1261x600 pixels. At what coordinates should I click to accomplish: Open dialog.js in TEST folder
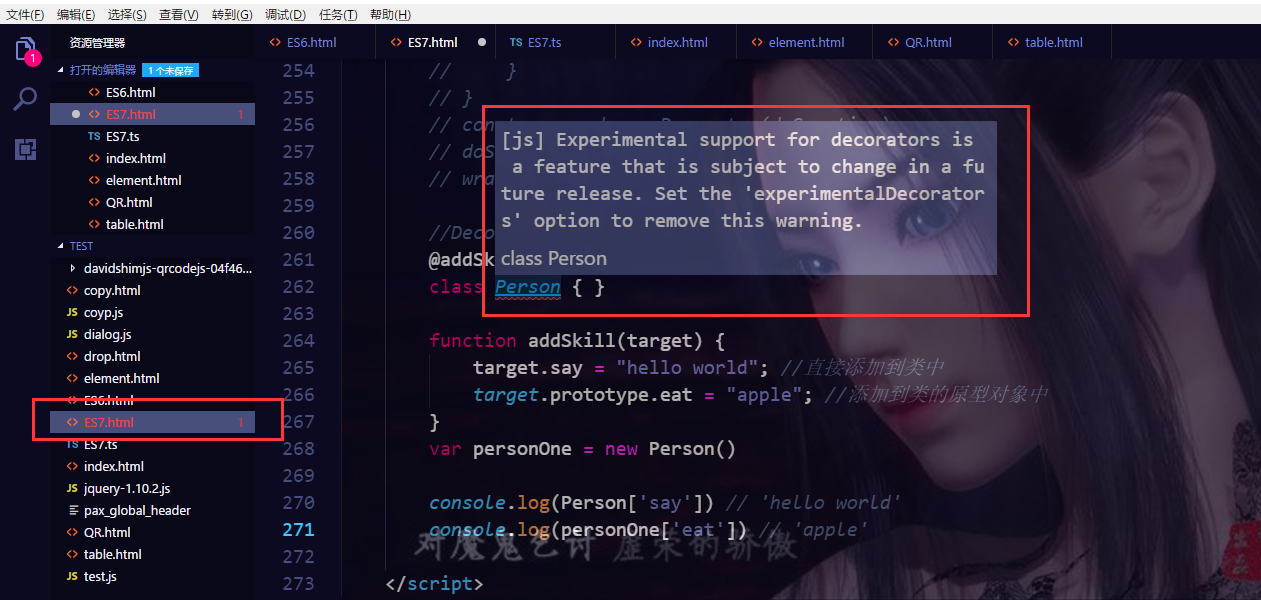pos(152,334)
